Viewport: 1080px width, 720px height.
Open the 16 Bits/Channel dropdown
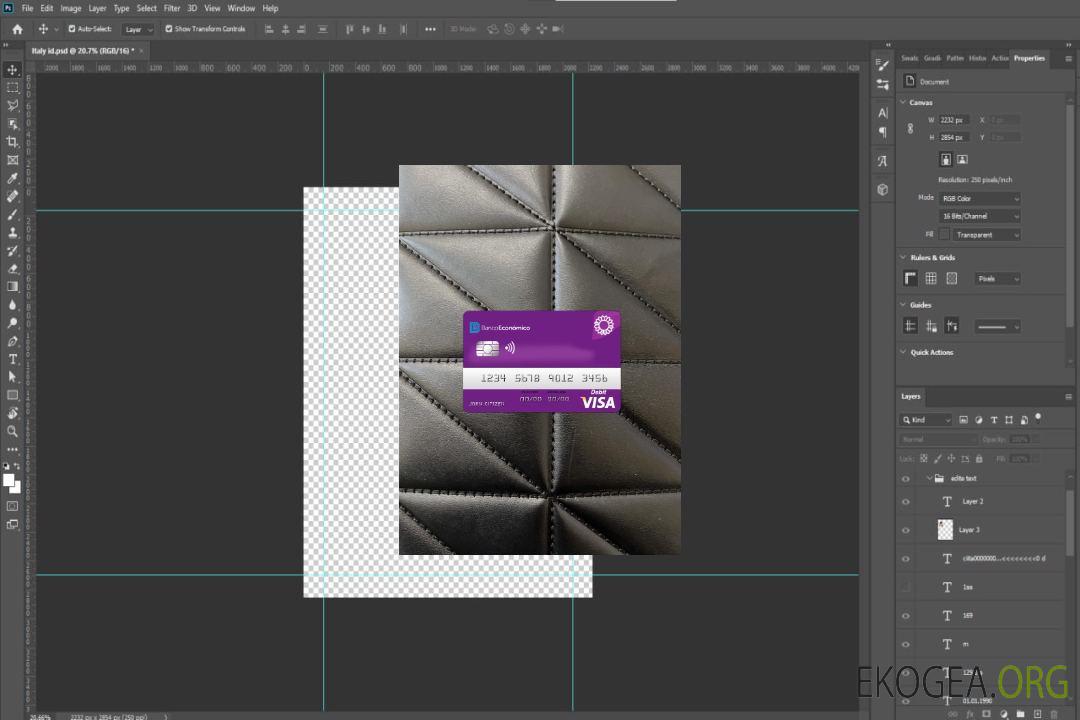tap(980, 216)
